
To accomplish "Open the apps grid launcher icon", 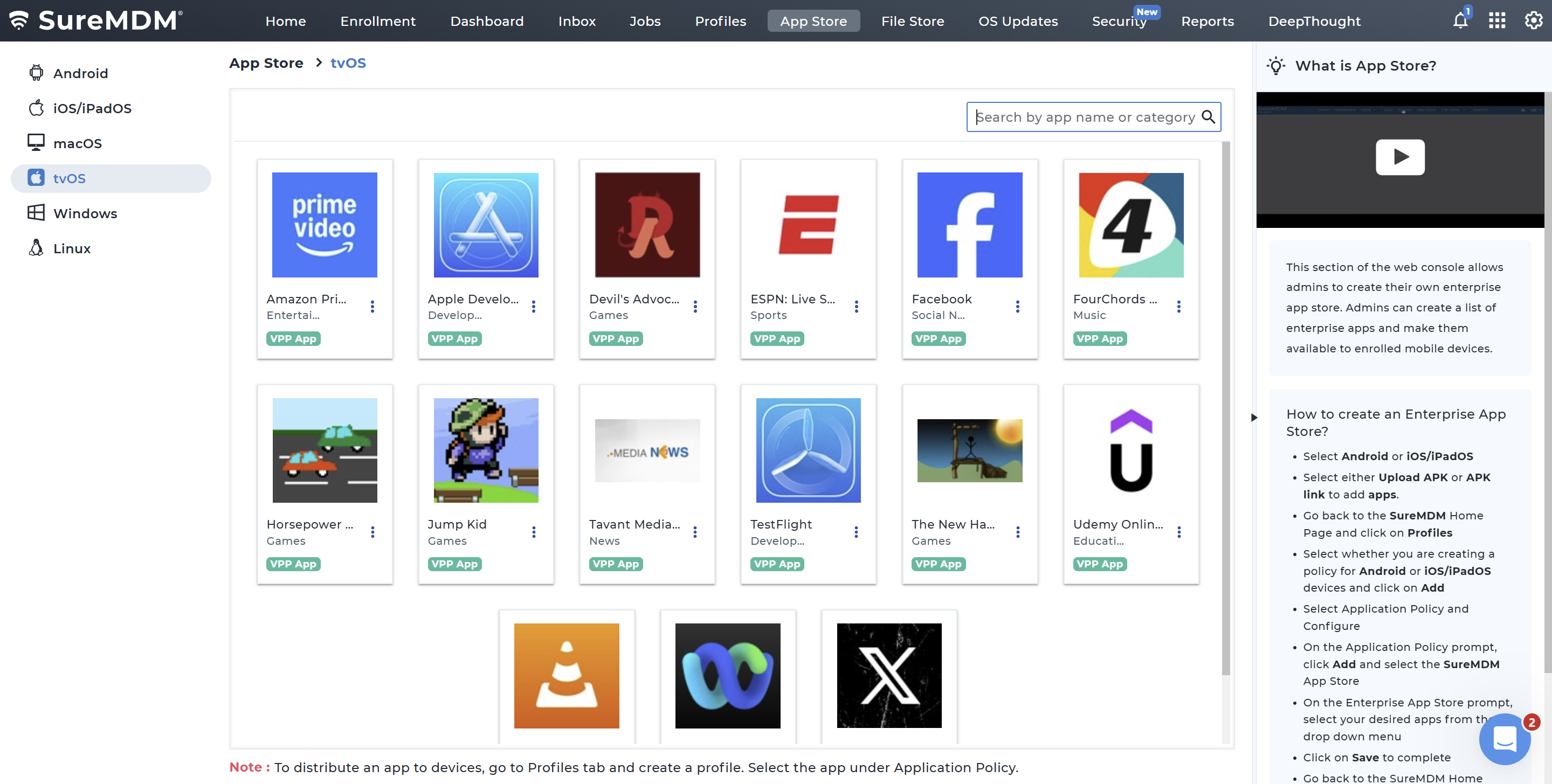I will 1497,20.
